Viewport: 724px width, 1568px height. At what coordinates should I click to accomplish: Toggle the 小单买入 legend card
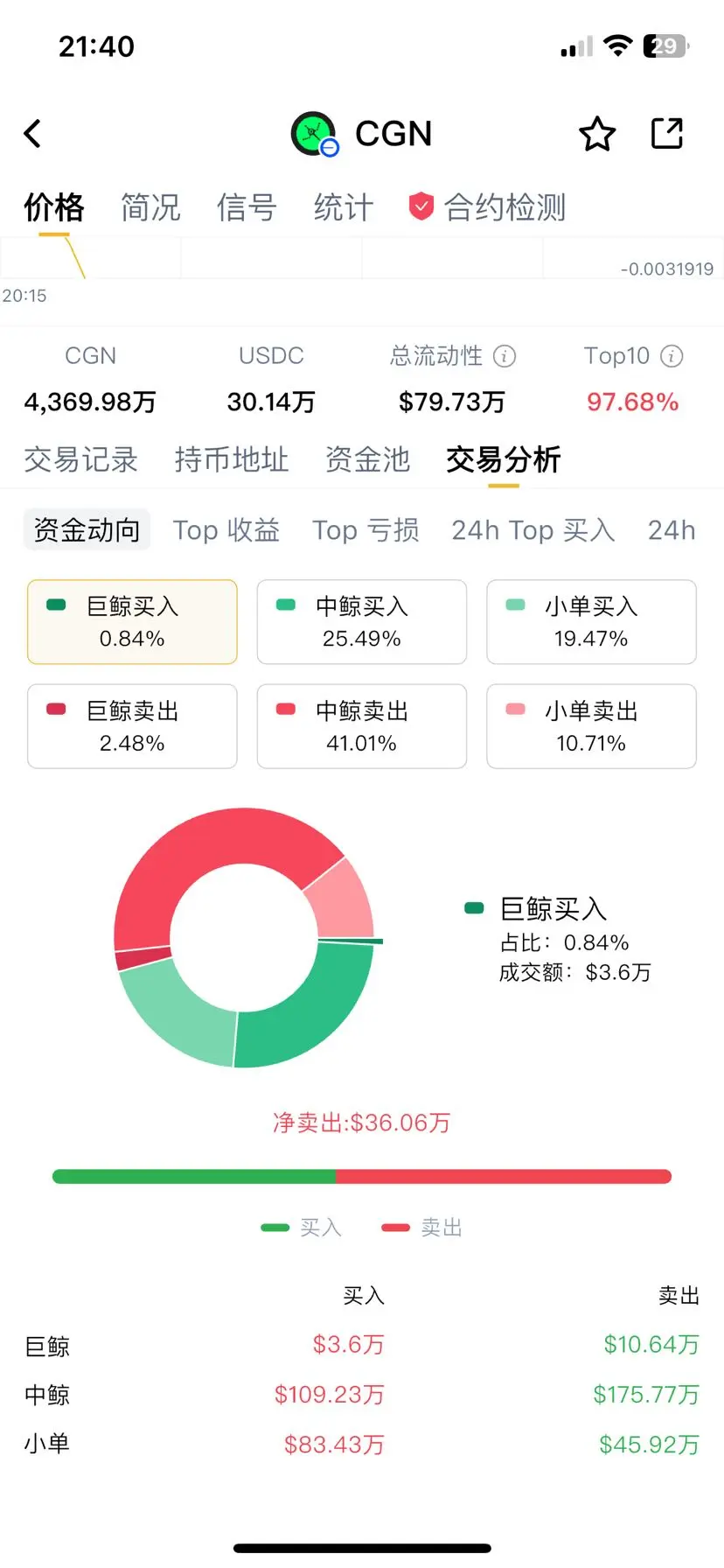[x=591, y=622]
